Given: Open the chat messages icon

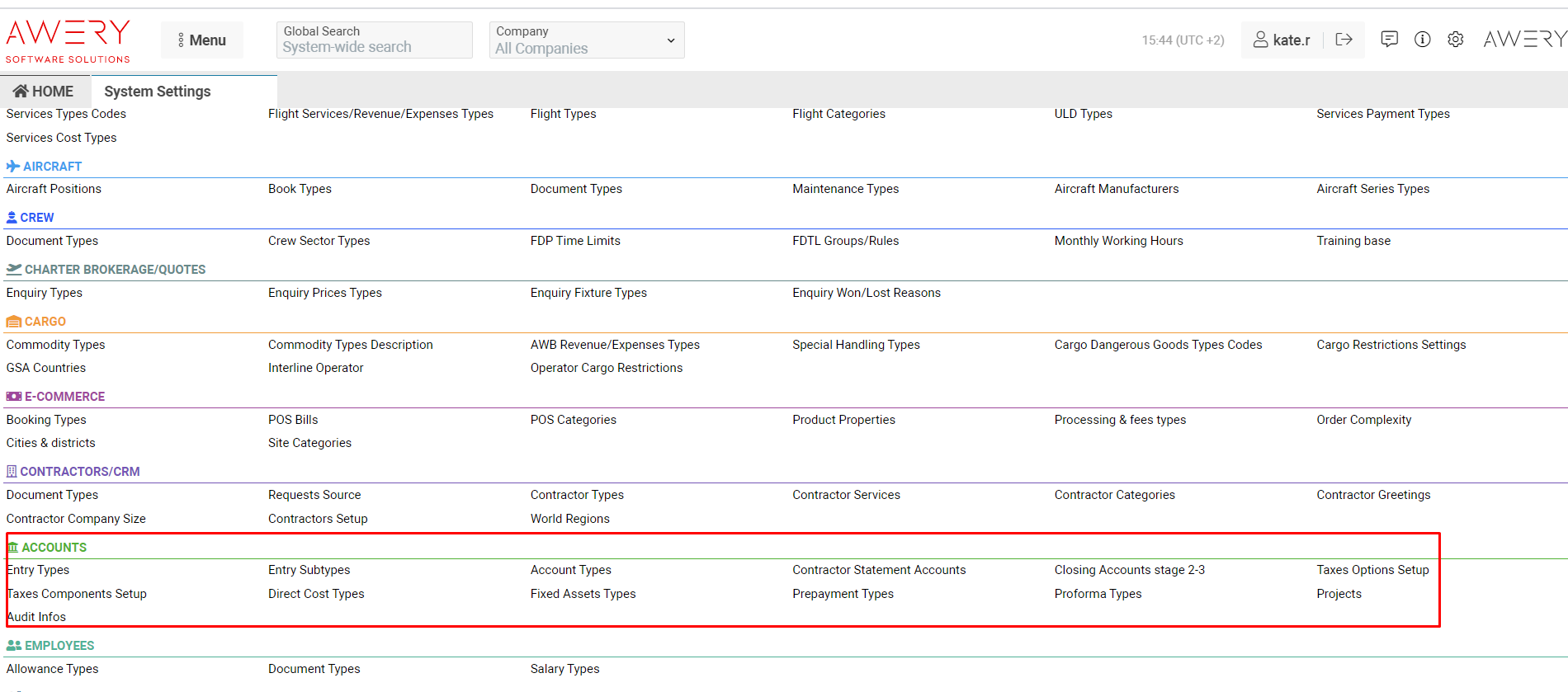Looking at the screenshot, I should pos(1389,40).
